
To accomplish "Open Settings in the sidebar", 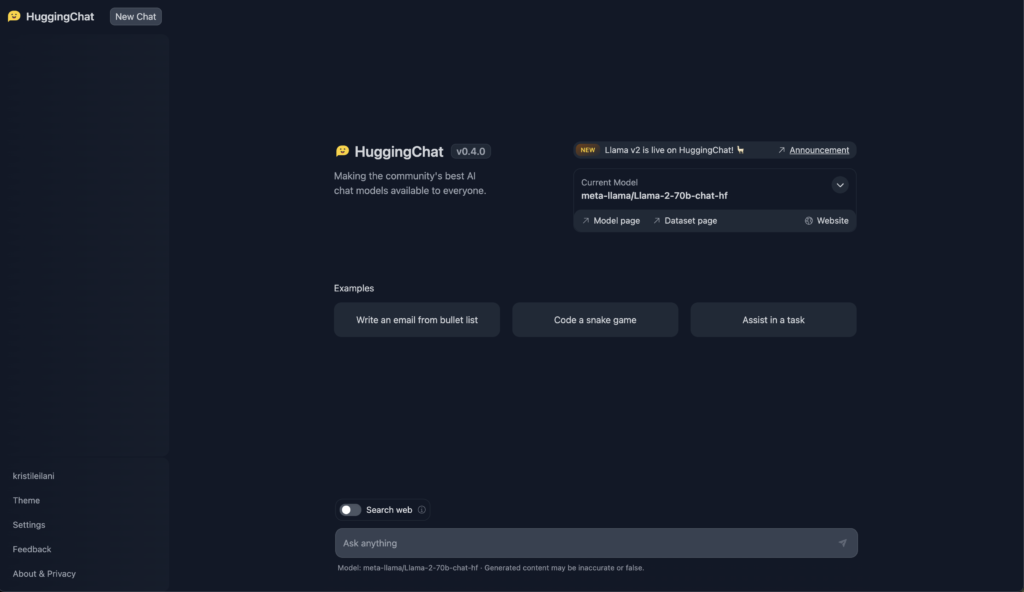I will (29, 525).
